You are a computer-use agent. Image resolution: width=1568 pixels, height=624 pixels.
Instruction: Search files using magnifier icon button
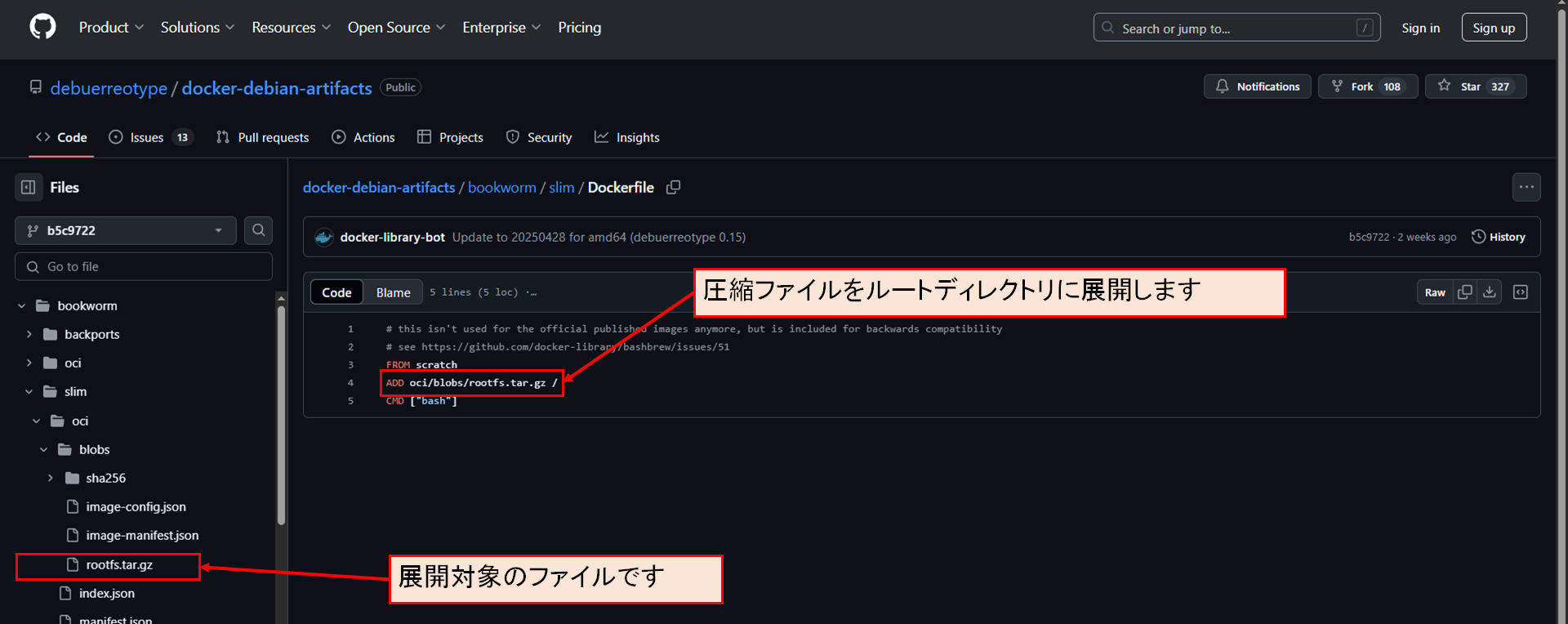point(258,230)
